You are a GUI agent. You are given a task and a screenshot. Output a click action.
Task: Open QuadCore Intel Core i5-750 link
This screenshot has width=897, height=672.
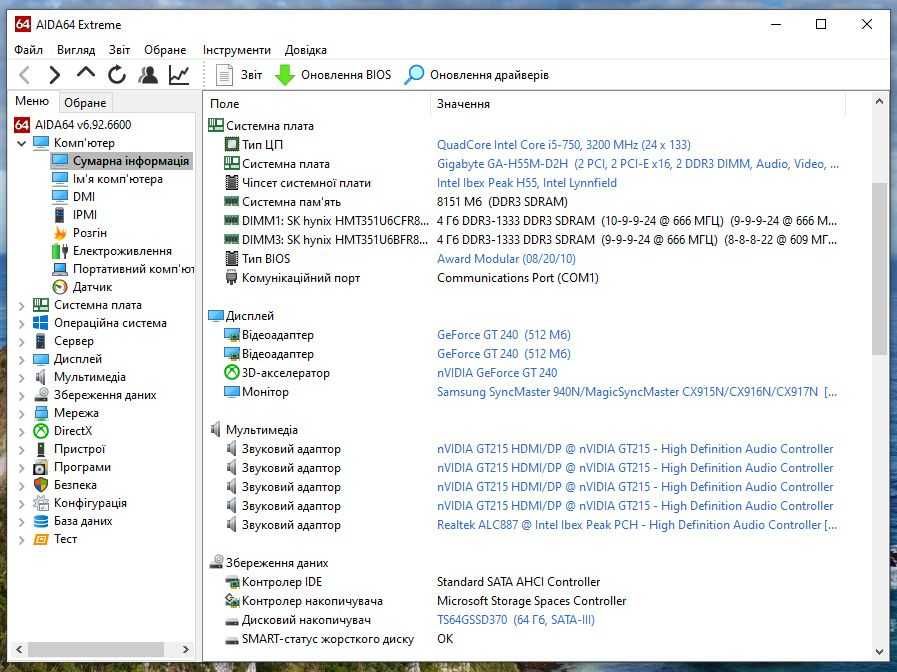(x=563, y=145)
